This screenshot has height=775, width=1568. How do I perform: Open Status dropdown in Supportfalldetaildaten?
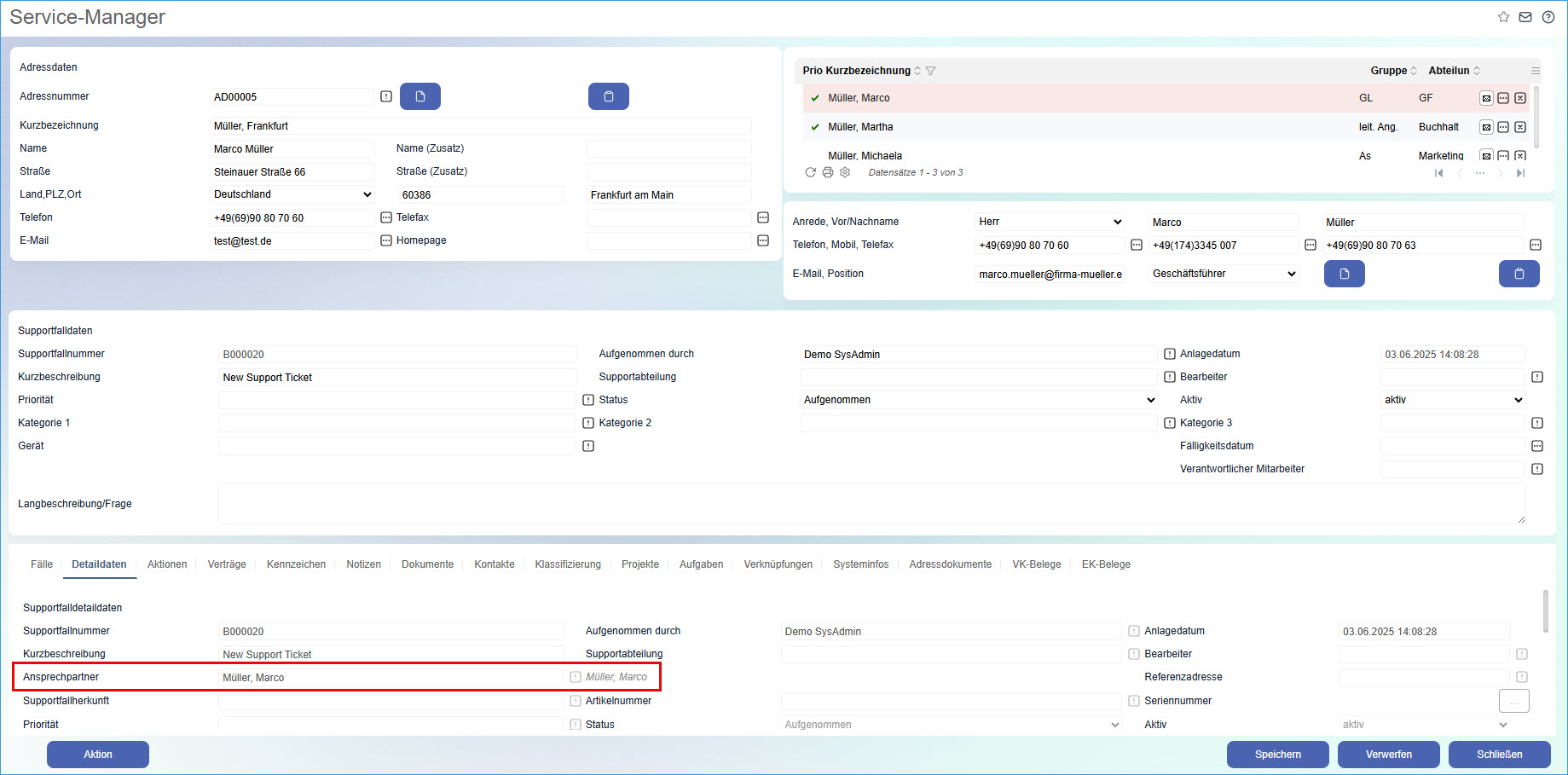pyautogui.click(x=952, y=725)
